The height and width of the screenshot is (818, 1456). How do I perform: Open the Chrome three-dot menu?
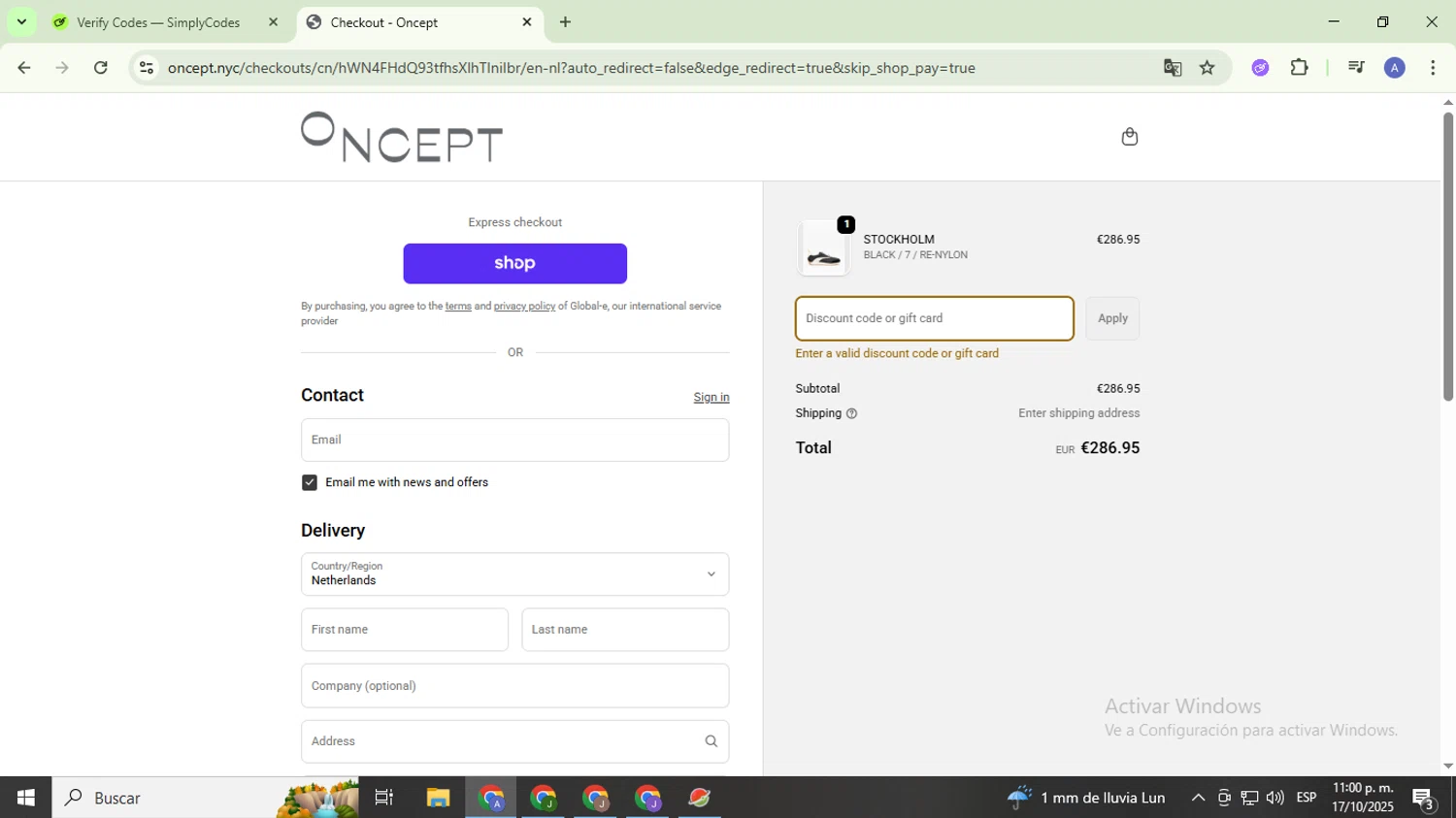pyautogui.click(x=1433, y=68)
